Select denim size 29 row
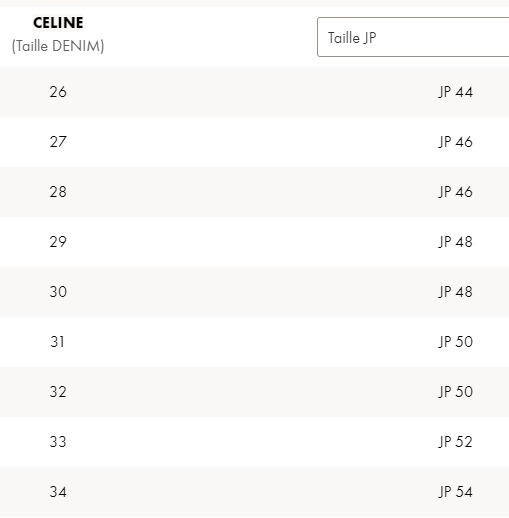This screenshot has height=518, width=509. tap(254, 242)
